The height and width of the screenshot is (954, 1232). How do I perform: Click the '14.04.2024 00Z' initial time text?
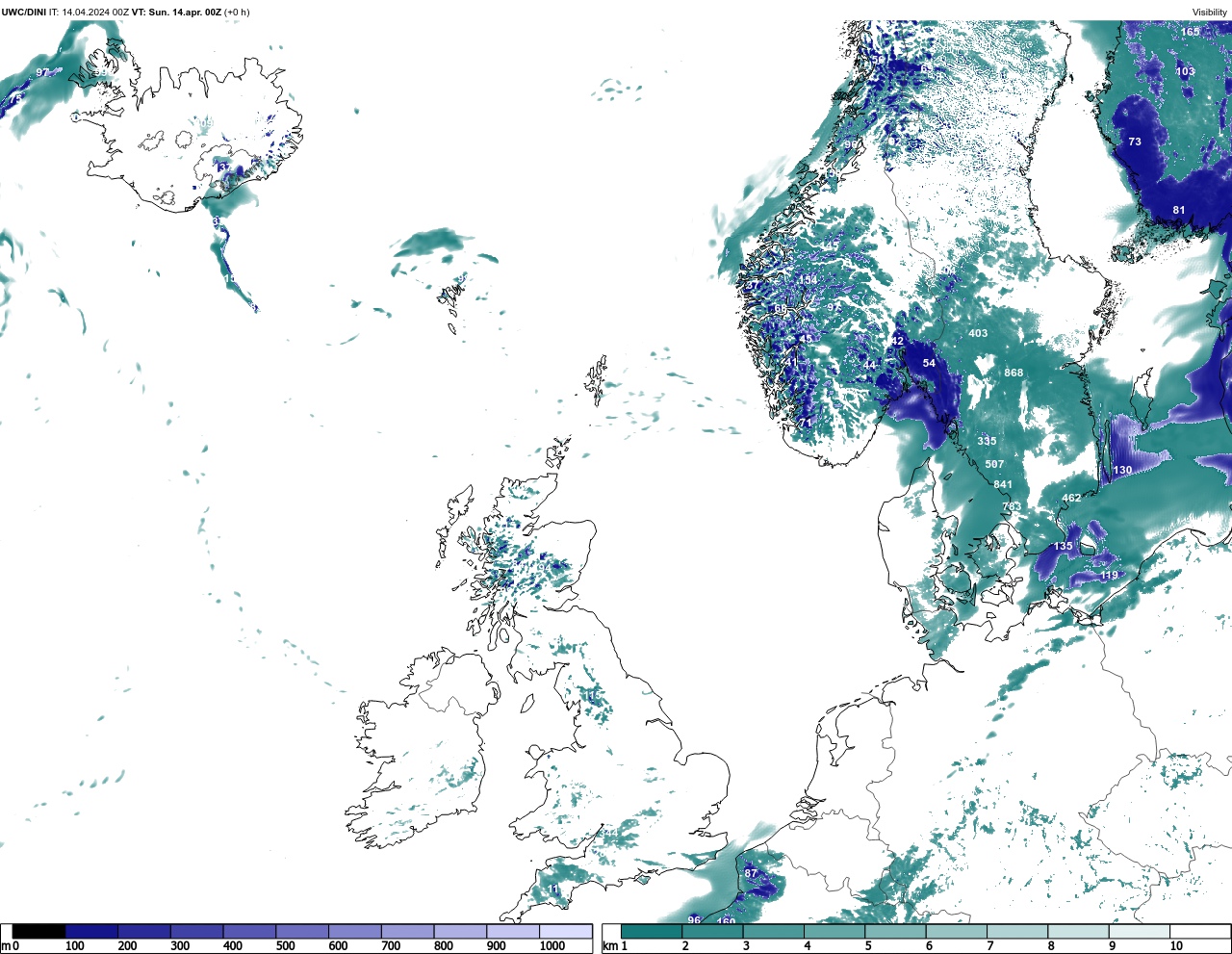tap(95, 13)
